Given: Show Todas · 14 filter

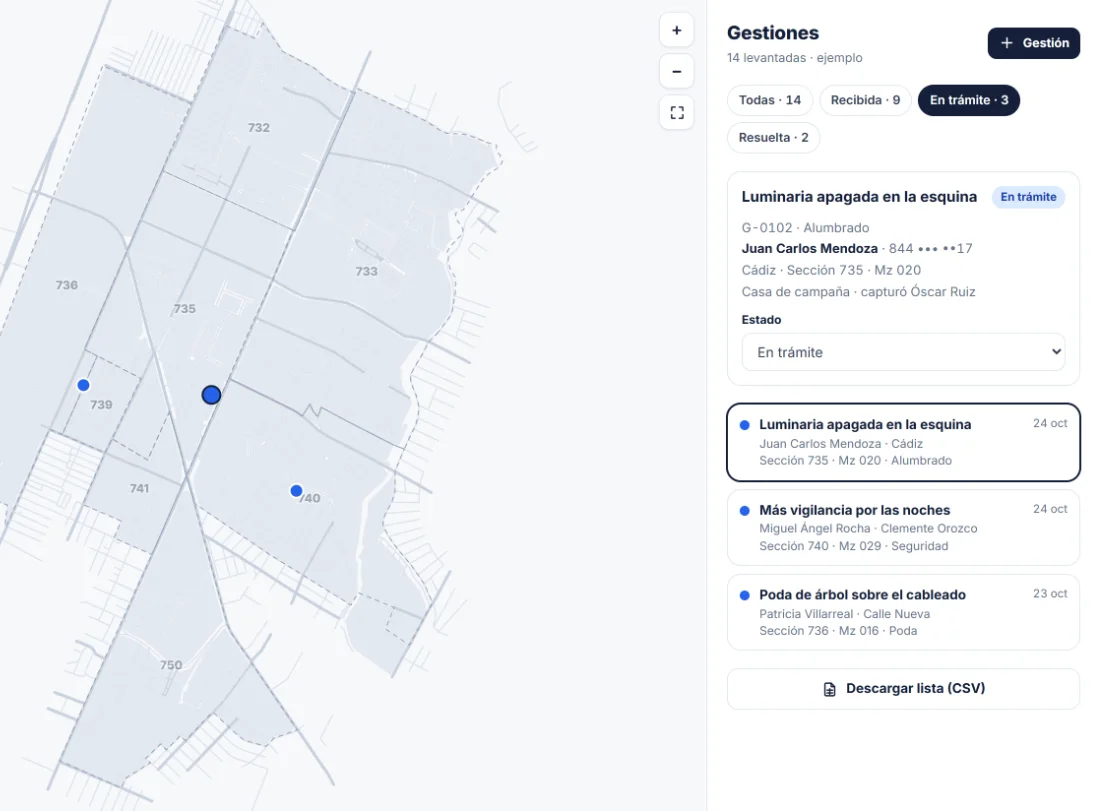Looking at the screenshot, I should click(770, 100).
